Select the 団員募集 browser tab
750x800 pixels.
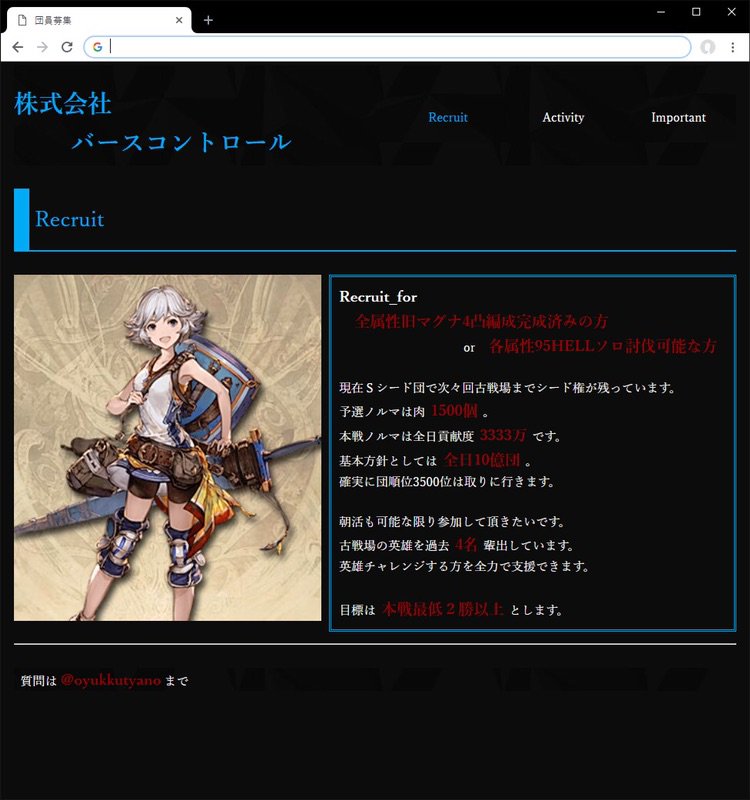[x=99, y=20]
